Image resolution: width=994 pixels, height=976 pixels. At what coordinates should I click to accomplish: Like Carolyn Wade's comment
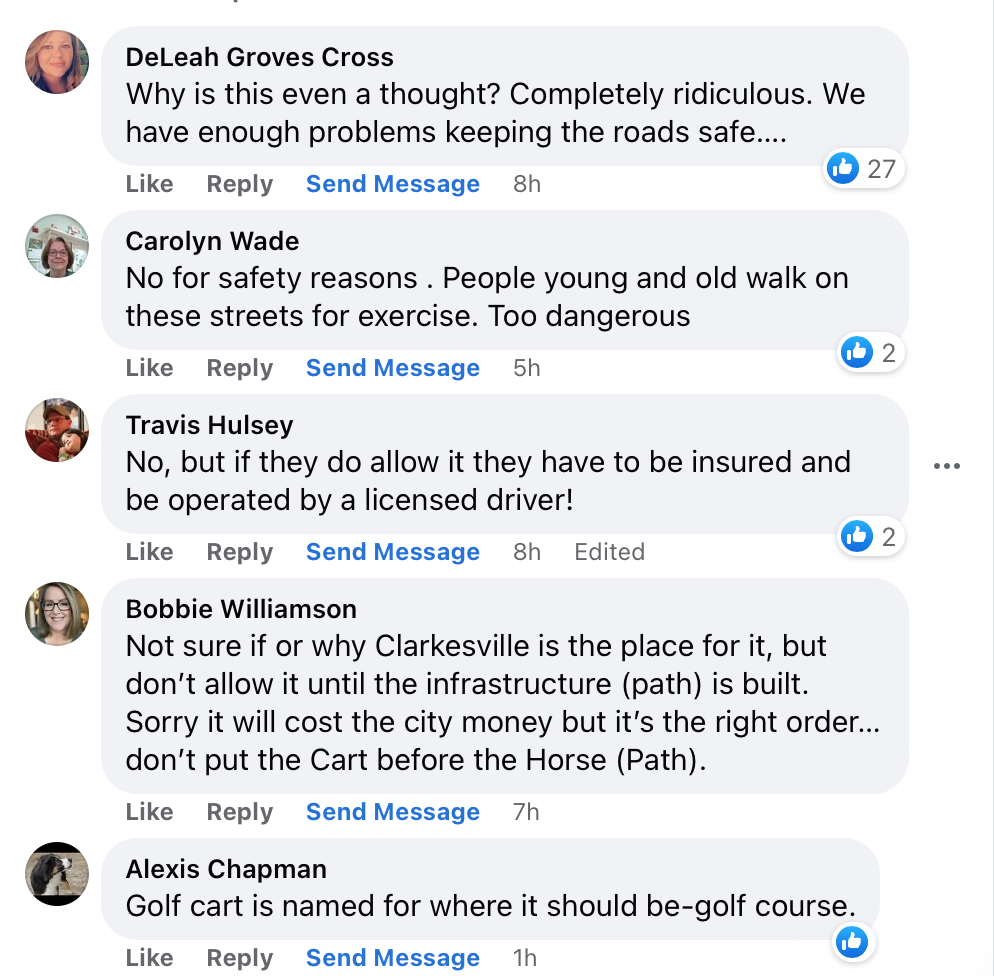click(149, 368)
